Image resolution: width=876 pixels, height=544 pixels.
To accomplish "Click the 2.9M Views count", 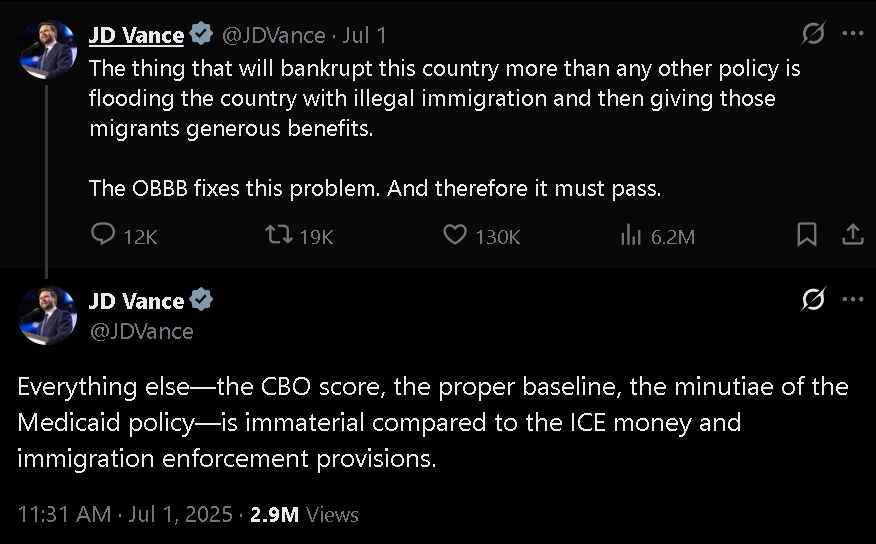I will 303,514.
